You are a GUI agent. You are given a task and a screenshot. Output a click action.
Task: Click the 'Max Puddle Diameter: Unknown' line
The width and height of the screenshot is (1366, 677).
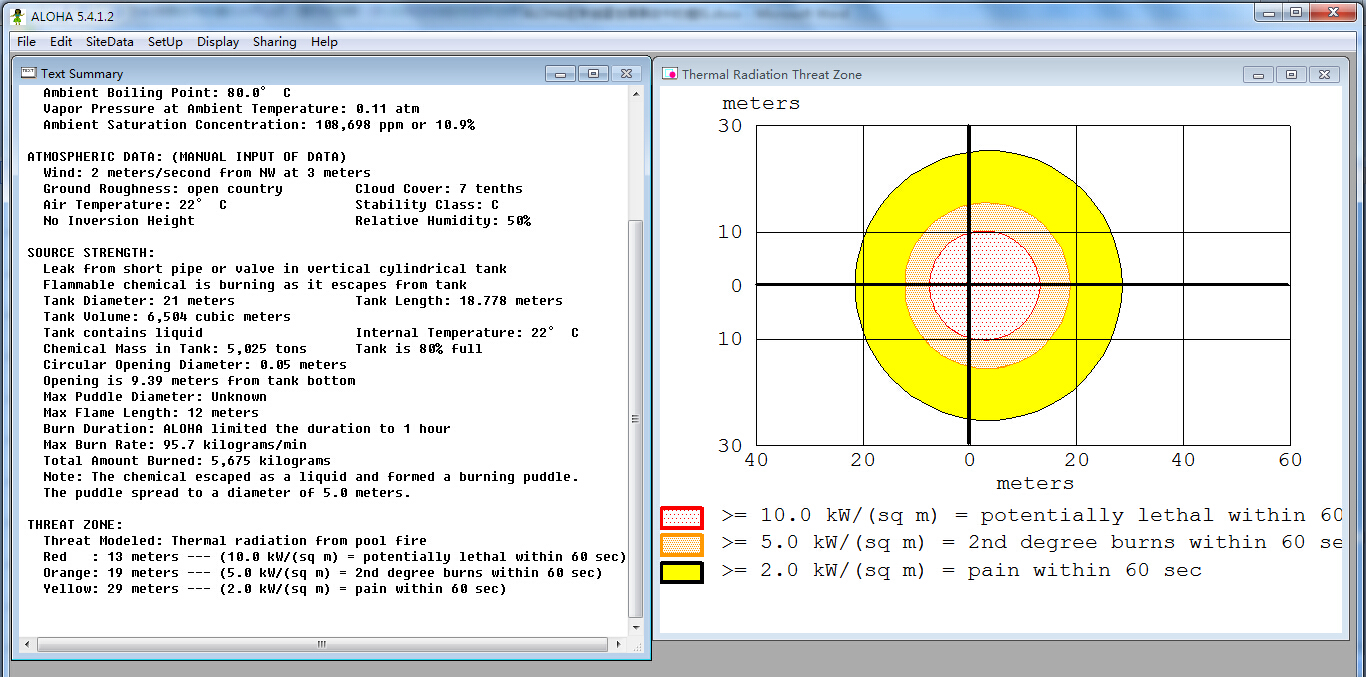(x=155, y=397)
